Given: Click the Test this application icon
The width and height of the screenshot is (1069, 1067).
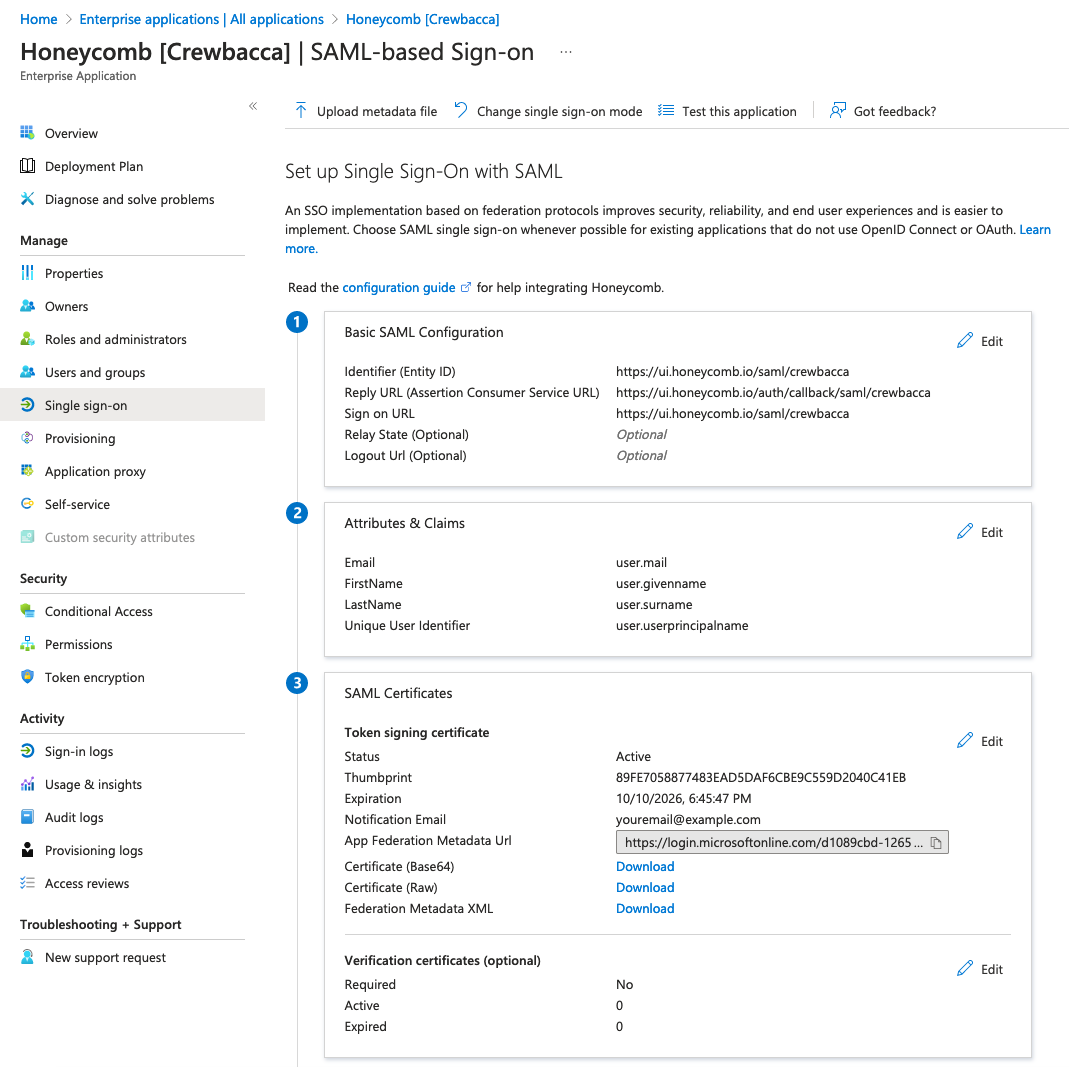Looking at the screenshot, I should pos(666,110).
